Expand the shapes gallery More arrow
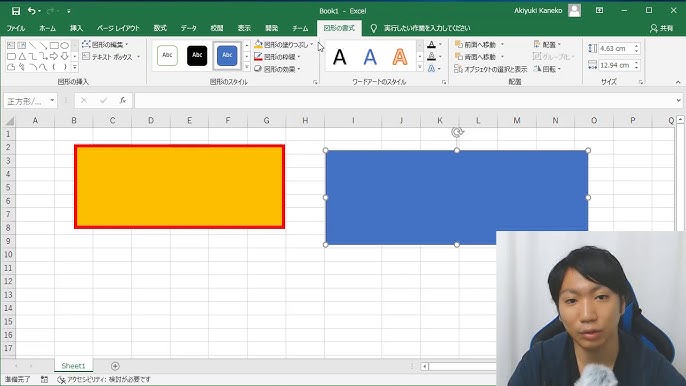This screenshot has width=686, height=386. point(74,67)
